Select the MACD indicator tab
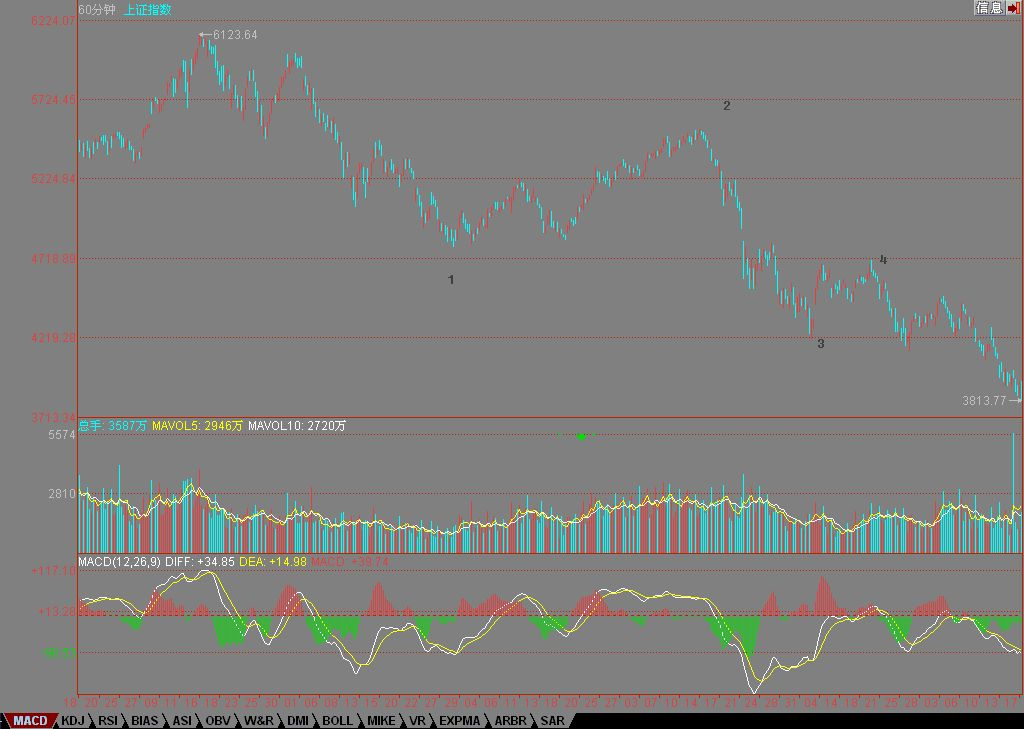 click(x=29, y=721)
